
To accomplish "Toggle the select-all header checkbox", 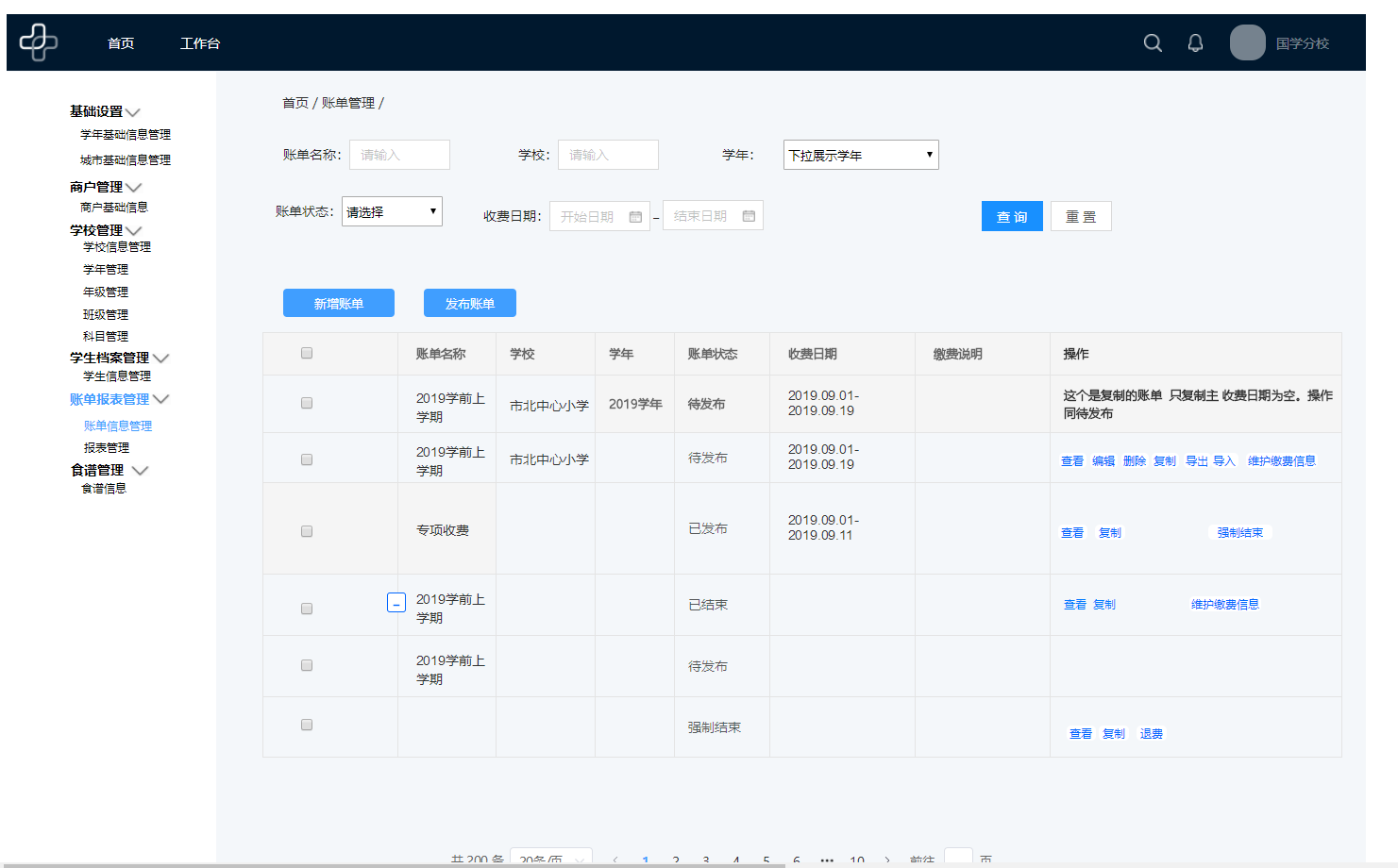I will (307, 353).
